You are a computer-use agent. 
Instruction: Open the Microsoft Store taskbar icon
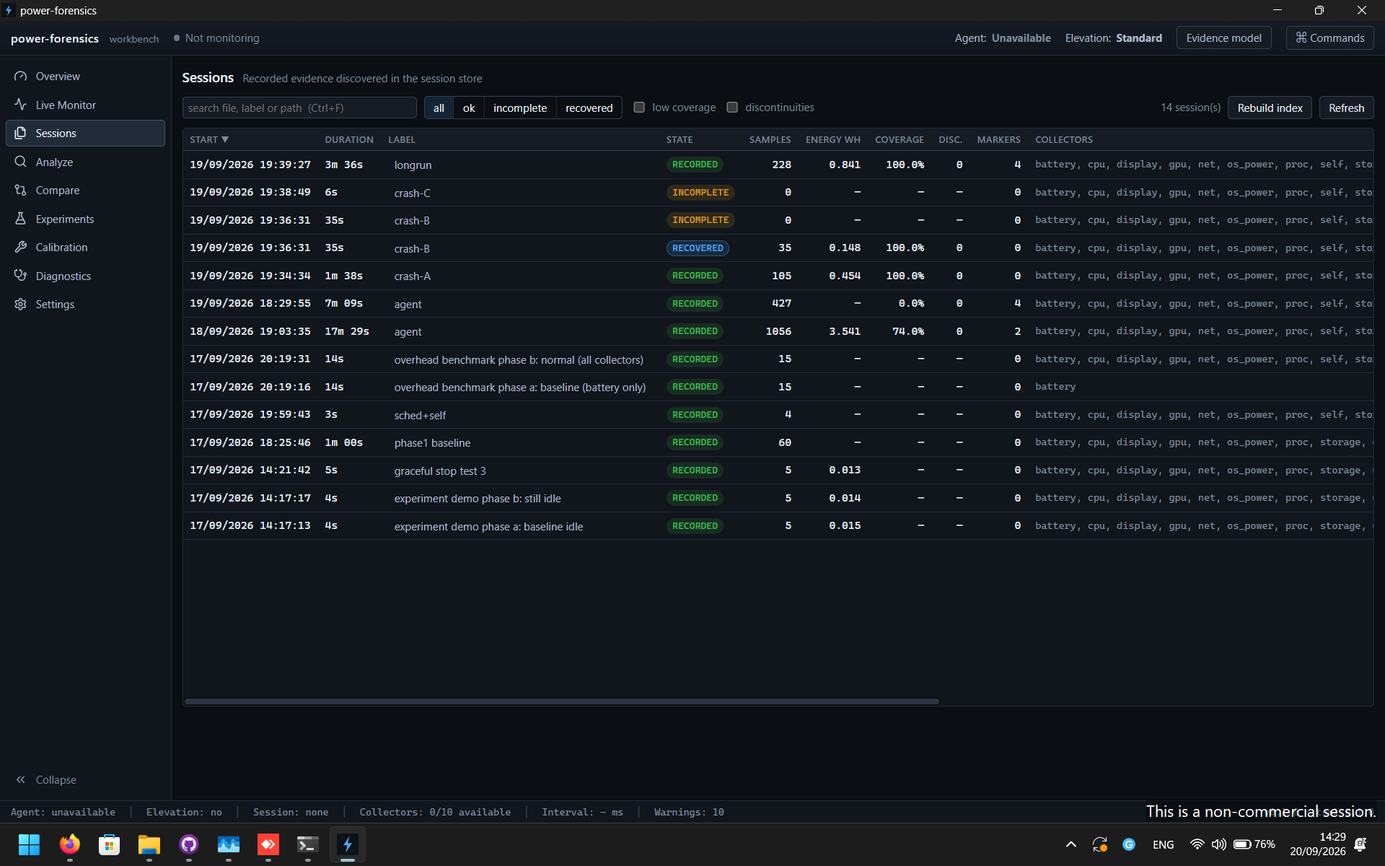(109, 845)
